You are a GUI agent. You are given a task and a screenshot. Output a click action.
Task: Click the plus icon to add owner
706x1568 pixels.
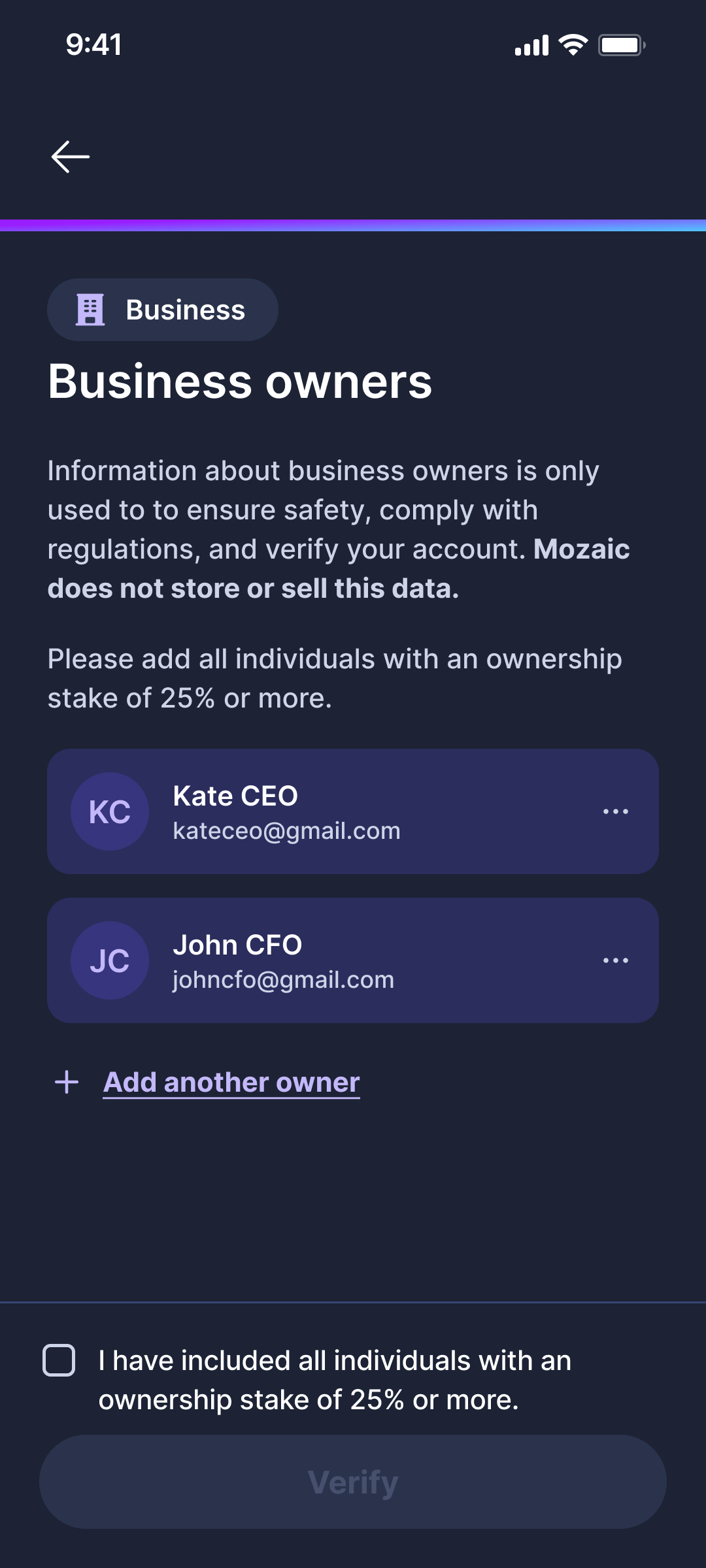coord(67,1083)
